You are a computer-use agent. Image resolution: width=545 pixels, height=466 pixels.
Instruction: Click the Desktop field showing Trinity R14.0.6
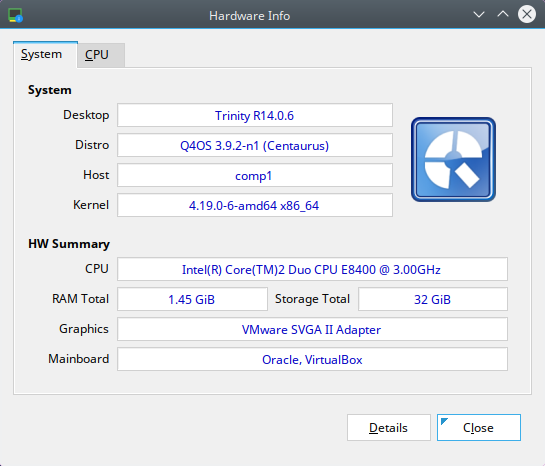point(255,115)
